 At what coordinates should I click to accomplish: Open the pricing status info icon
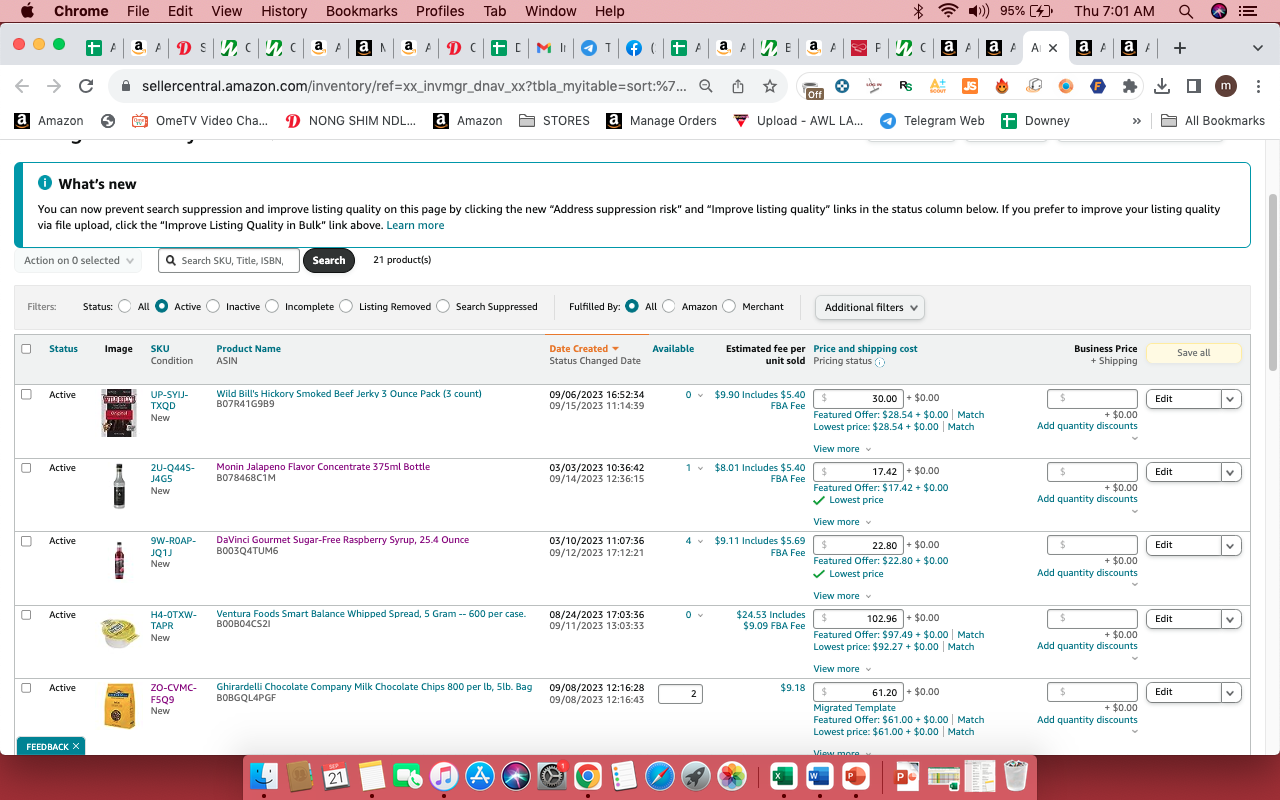click(880, 362)
